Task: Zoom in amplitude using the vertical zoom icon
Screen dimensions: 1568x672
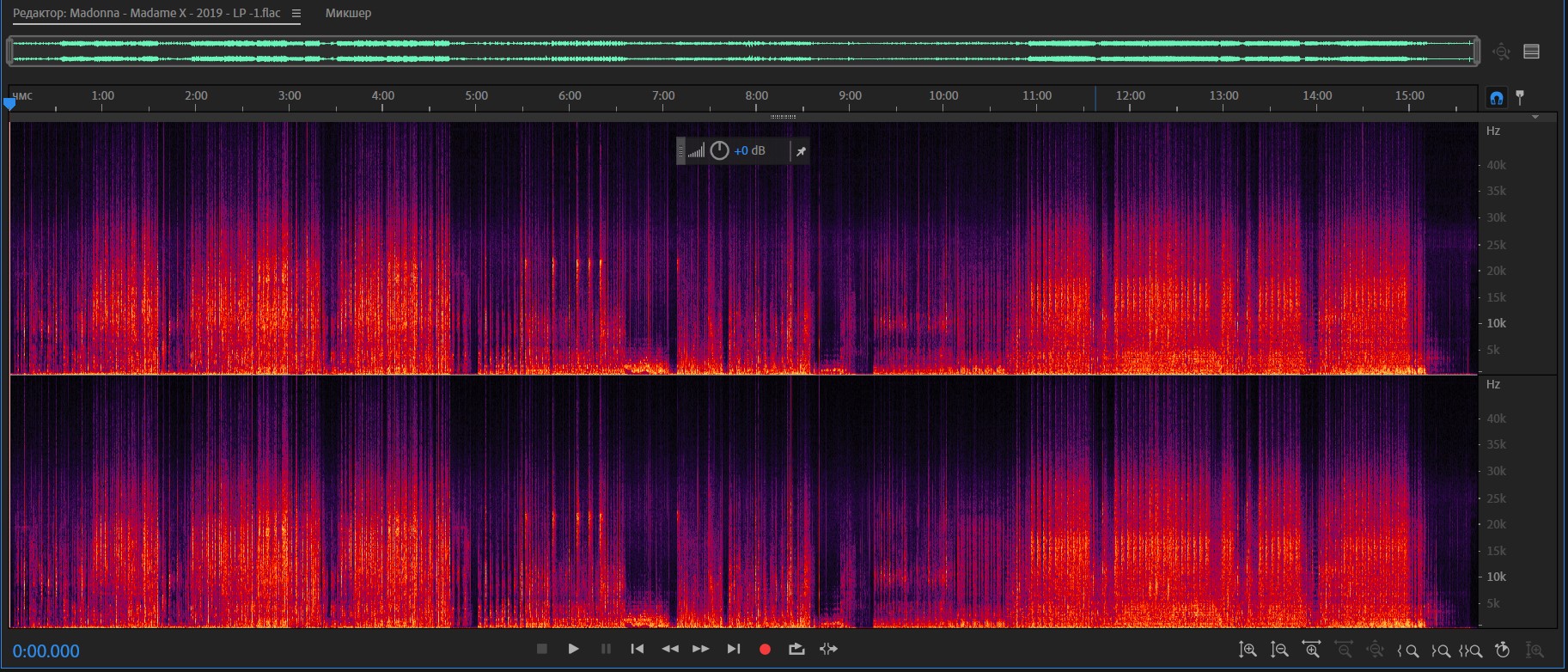Action: pyautogui.click(x=1248, y=651)
